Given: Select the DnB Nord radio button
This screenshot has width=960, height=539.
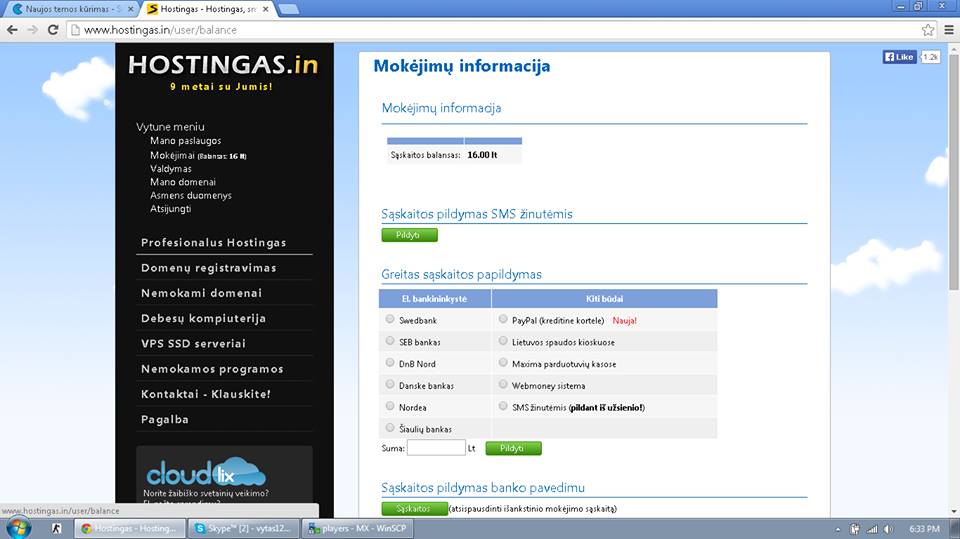Looking at the screenshot, I should coord(390,363).
